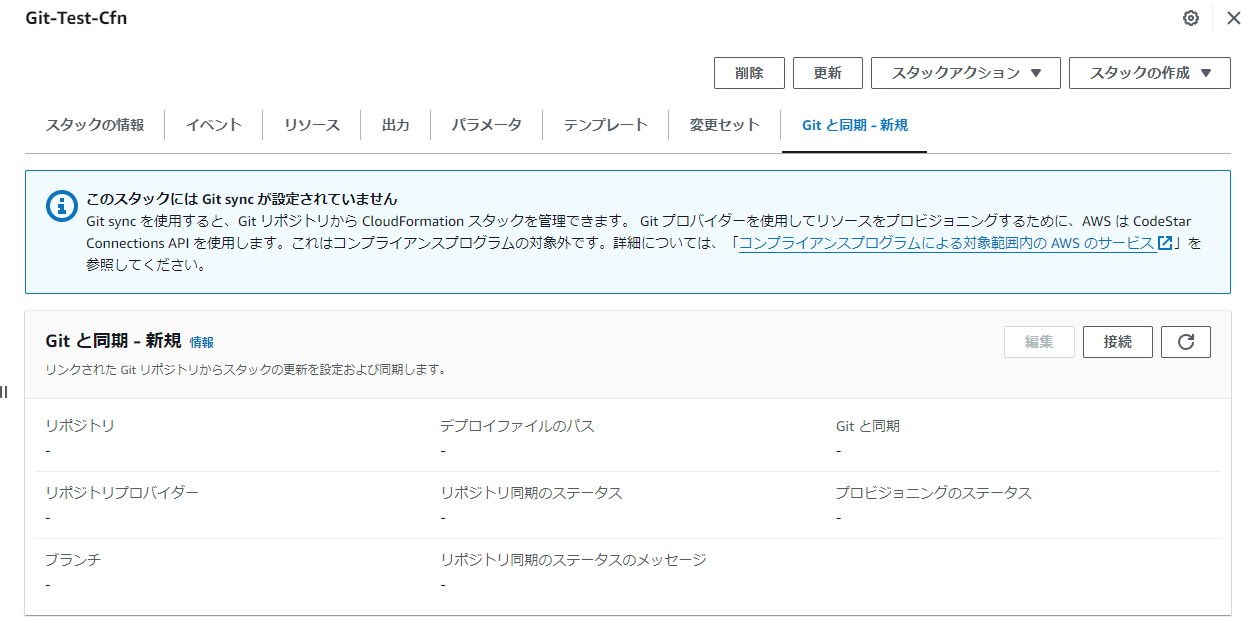Click the side panel collapse handle
This screenshot has width=1258, height=640.
(4, 391)
